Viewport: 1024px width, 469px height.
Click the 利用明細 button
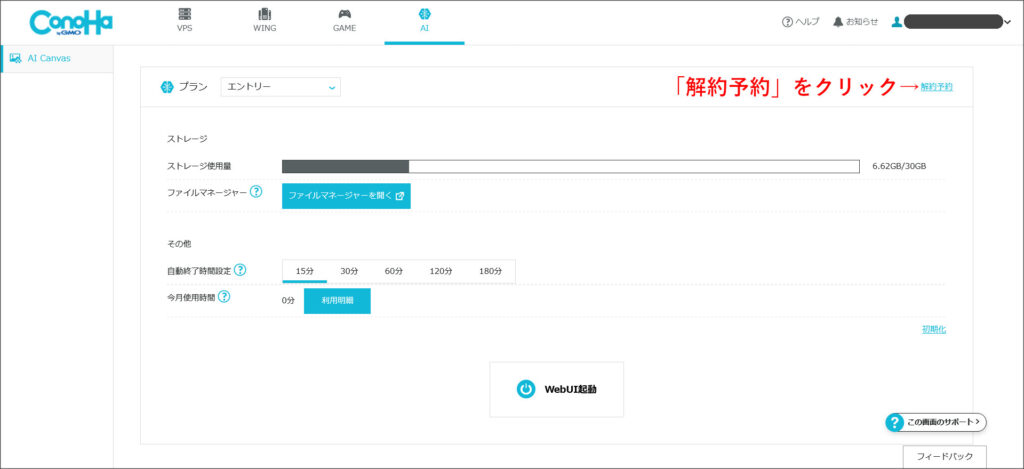point(337,301)
